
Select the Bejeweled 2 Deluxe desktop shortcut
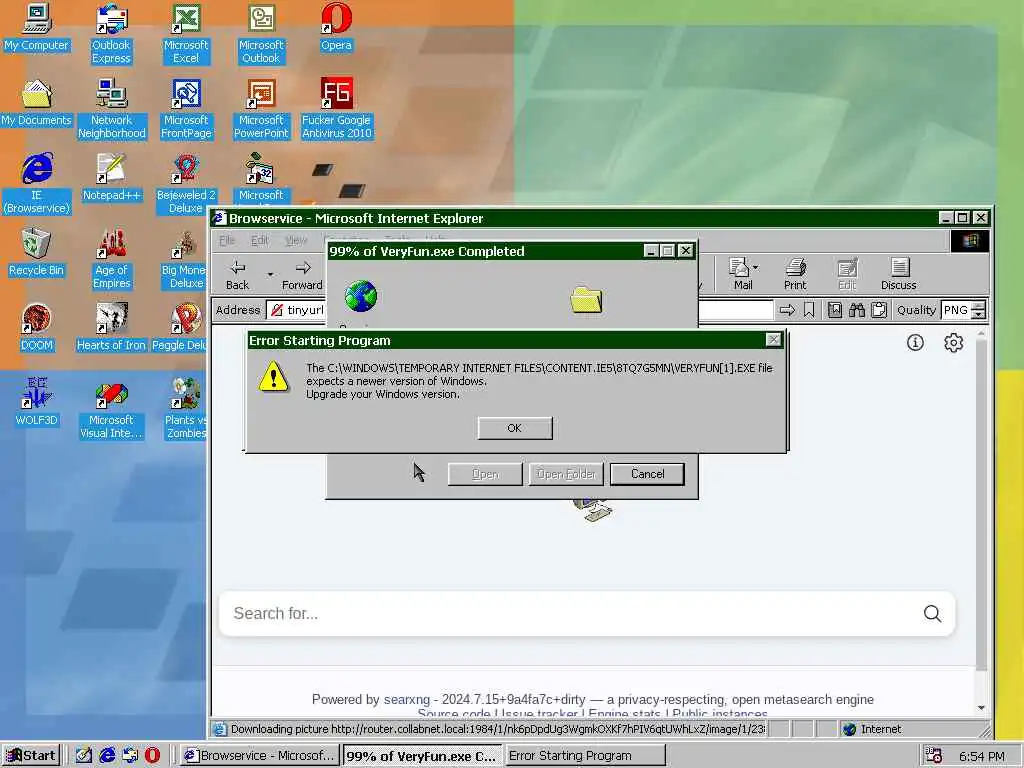186,184
